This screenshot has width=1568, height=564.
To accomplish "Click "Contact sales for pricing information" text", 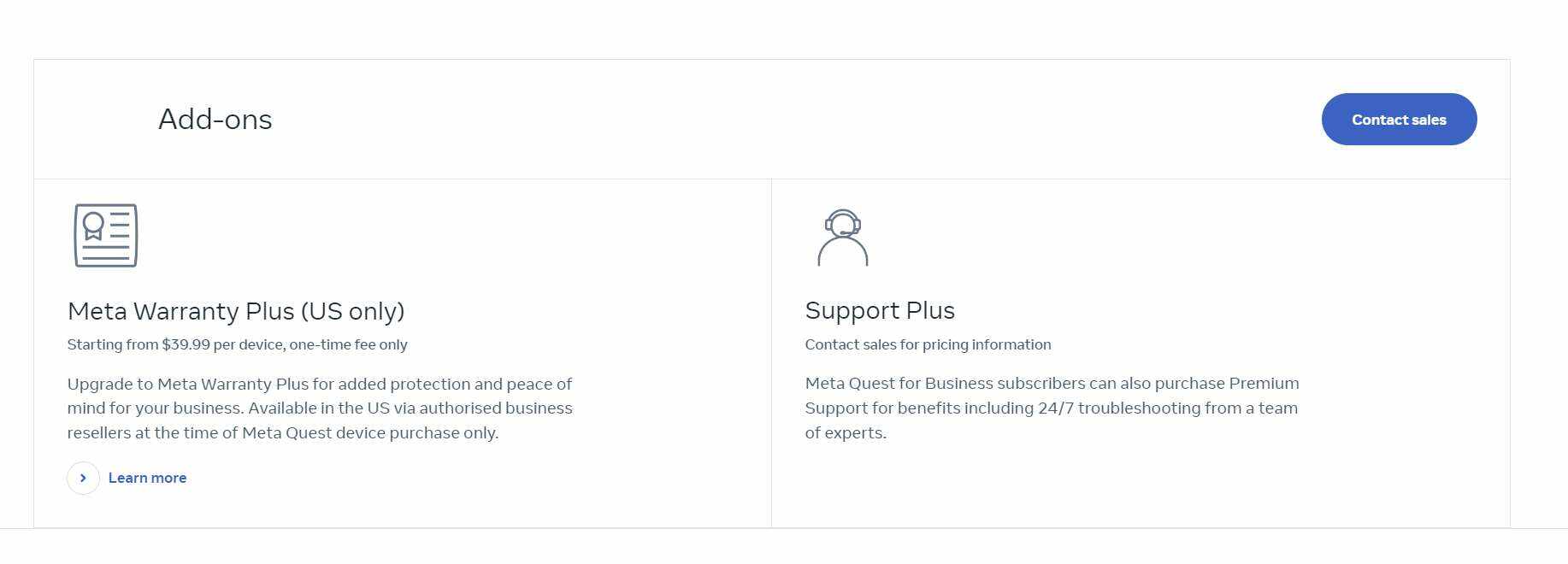I will 928,345.
